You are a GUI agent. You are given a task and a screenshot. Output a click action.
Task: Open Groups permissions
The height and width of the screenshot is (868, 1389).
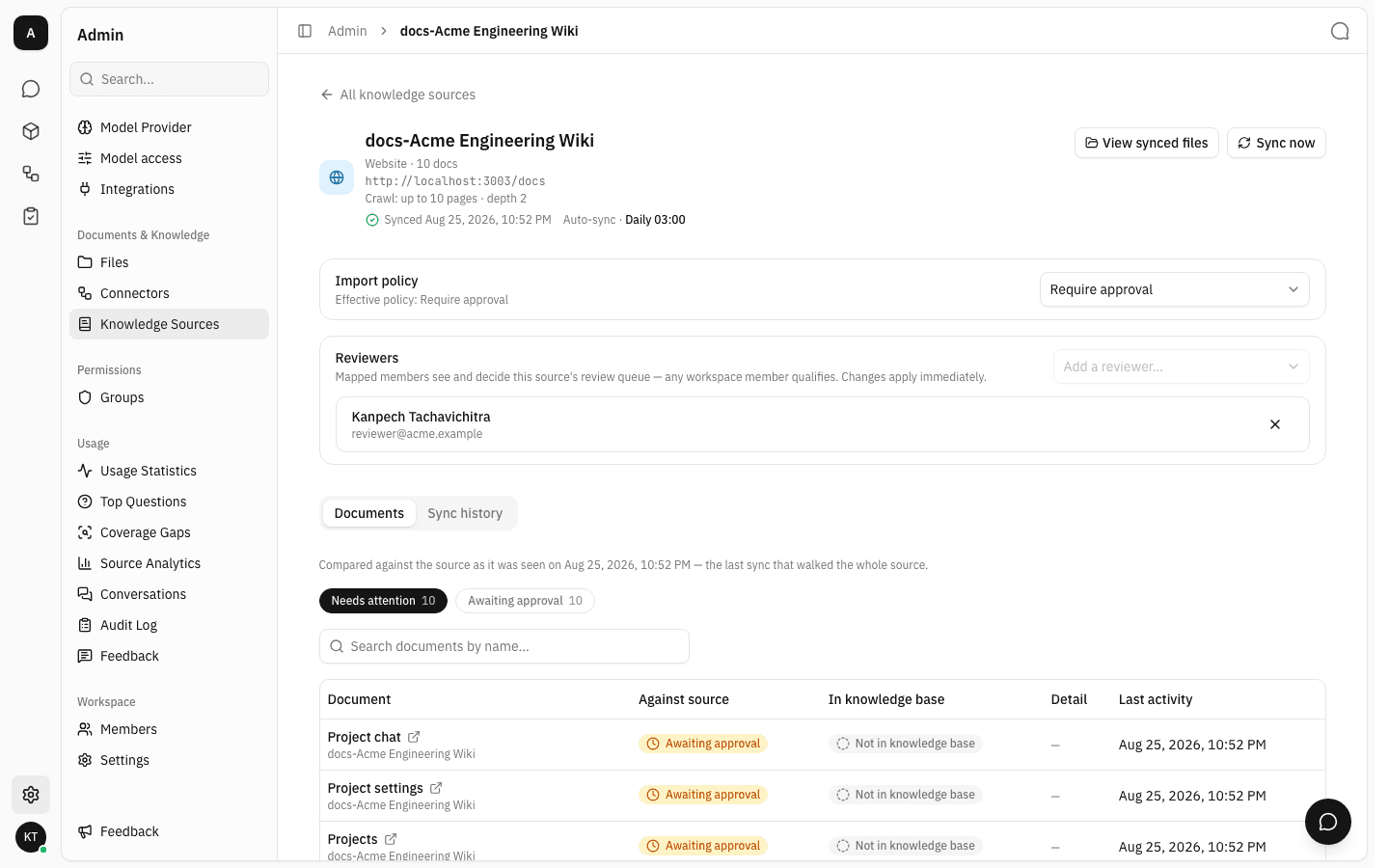pyautogui.click(x=169, y=397)
